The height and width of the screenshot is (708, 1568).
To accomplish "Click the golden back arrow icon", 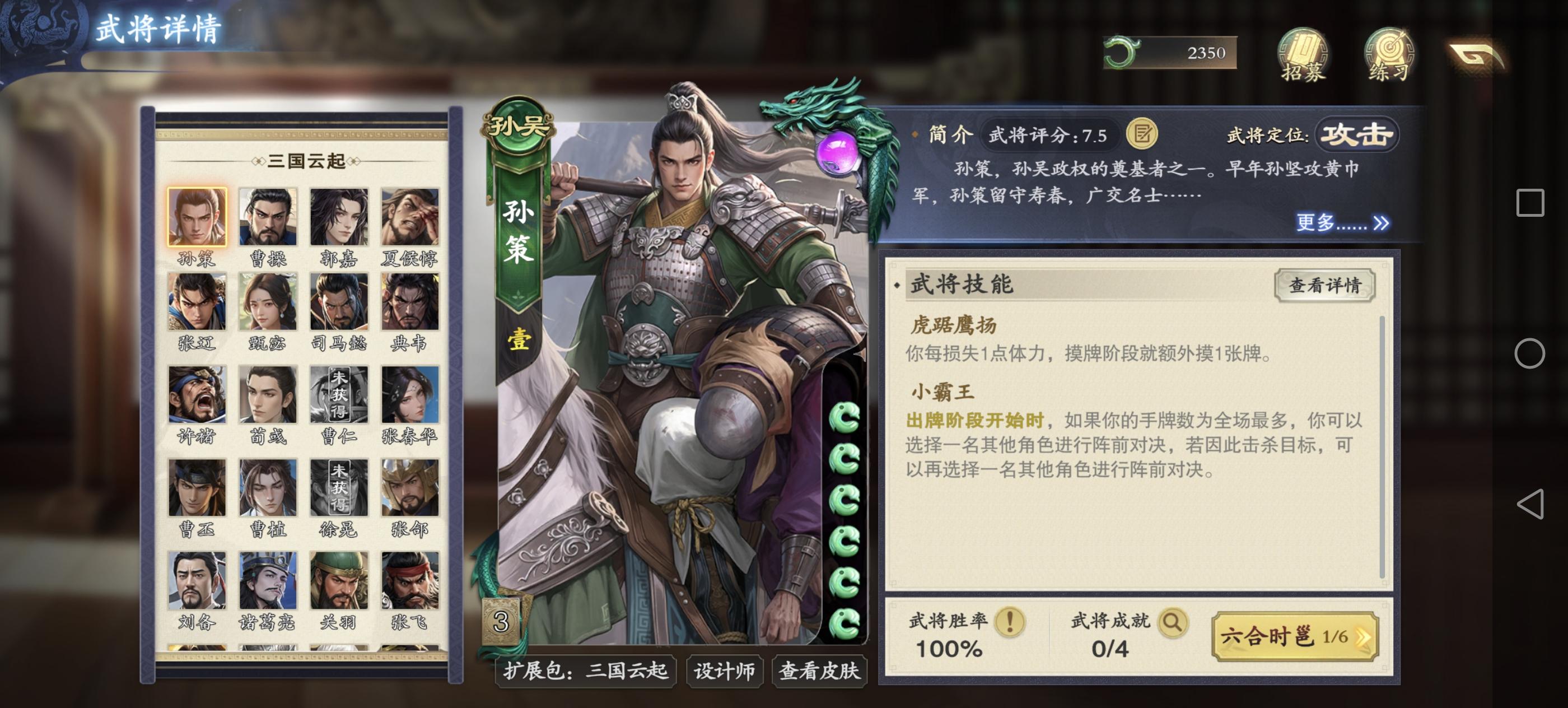I will pos(1476,56).
